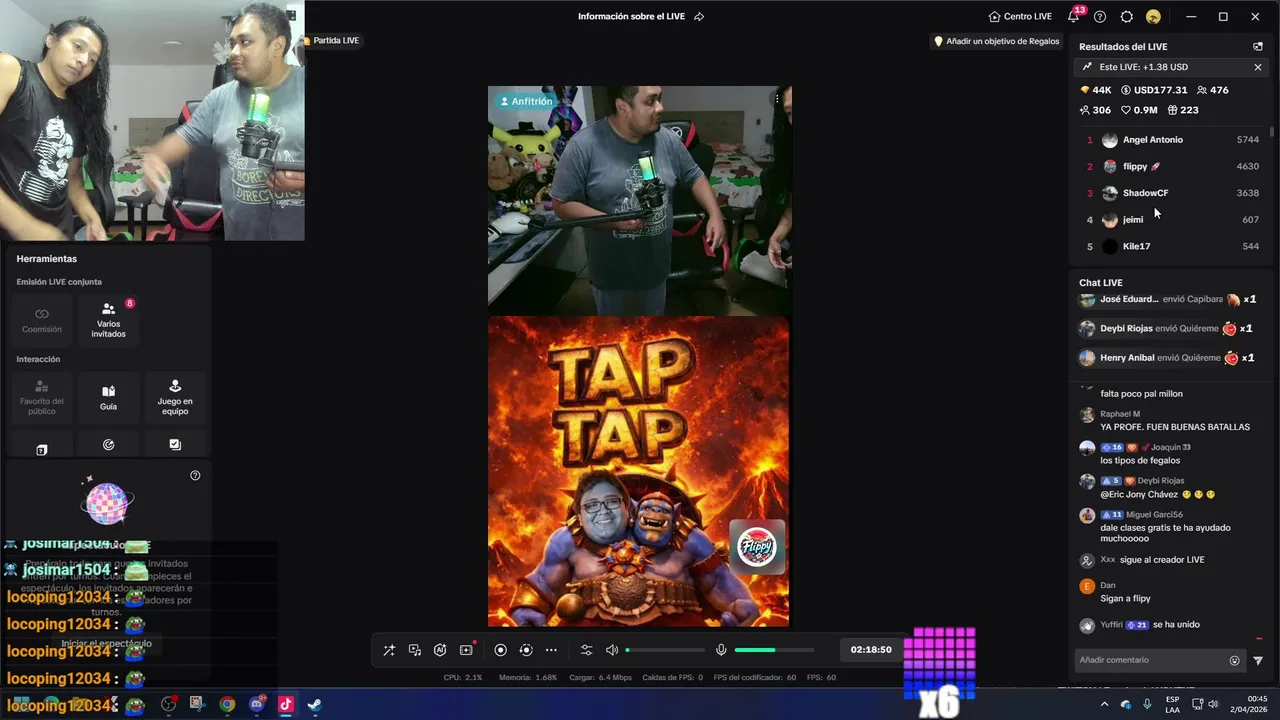Screen dimensions: 1280x720
Task: Mute the microphone
Action: coord(721,650)
